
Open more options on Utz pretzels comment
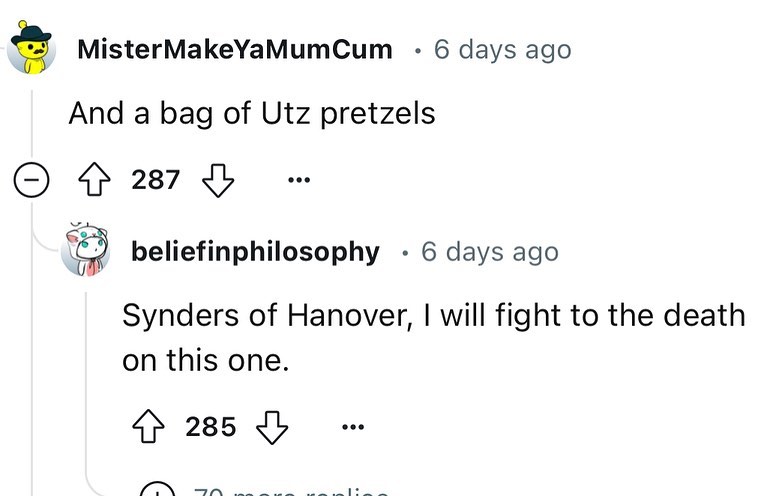pyautogui.click(x=297, y=181)
